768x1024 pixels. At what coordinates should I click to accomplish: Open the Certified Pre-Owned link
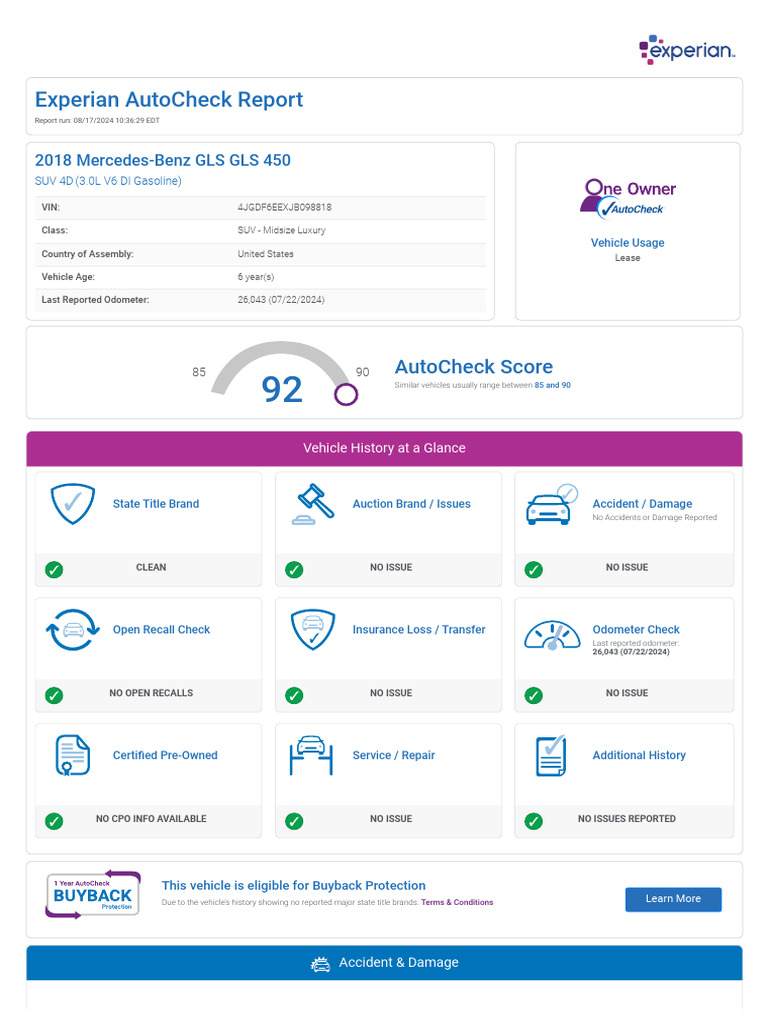tap(165, 755)
